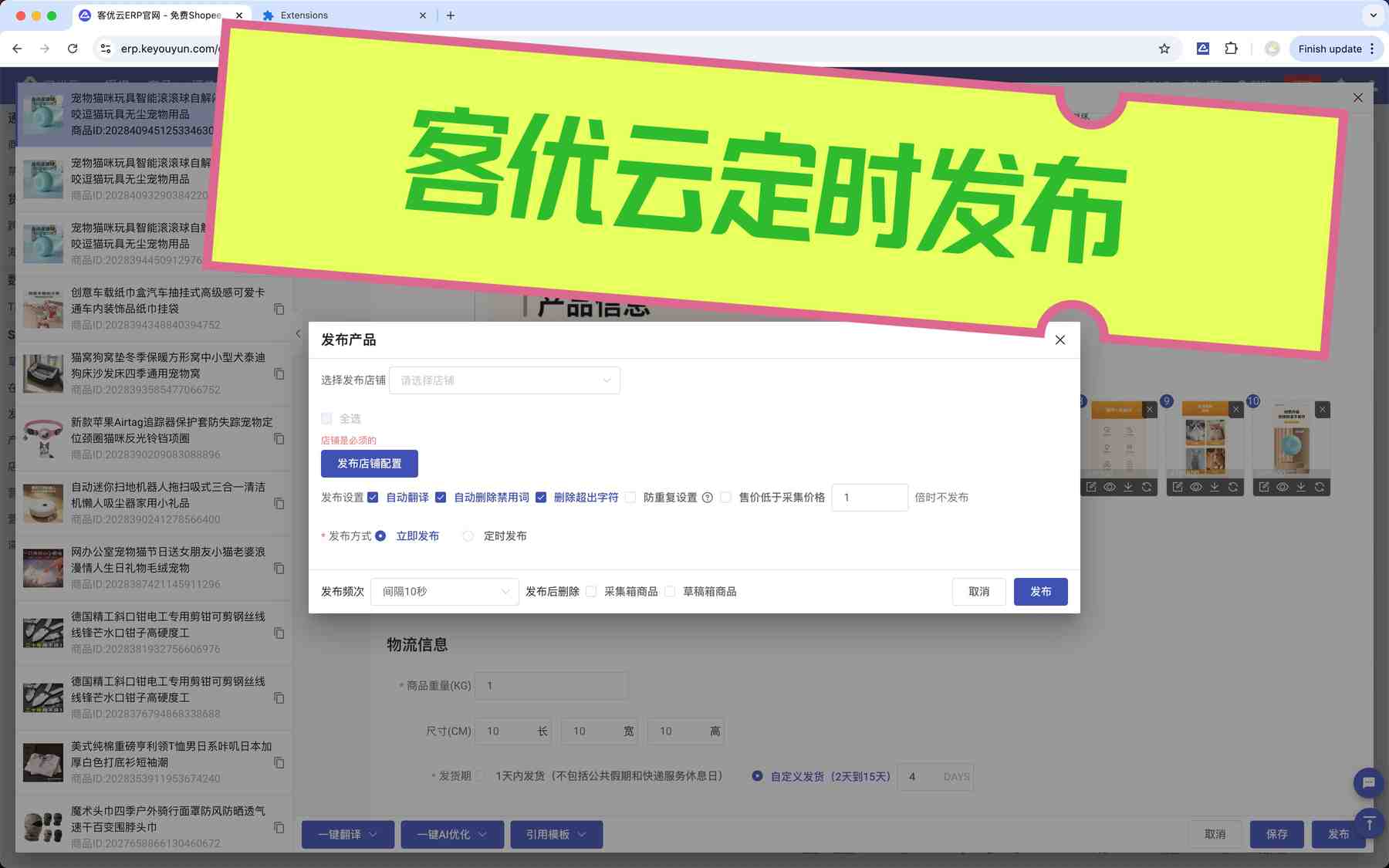
Task: Click the copy icon beside 创意车载纸巾盒 product
Action: (279, 309)
